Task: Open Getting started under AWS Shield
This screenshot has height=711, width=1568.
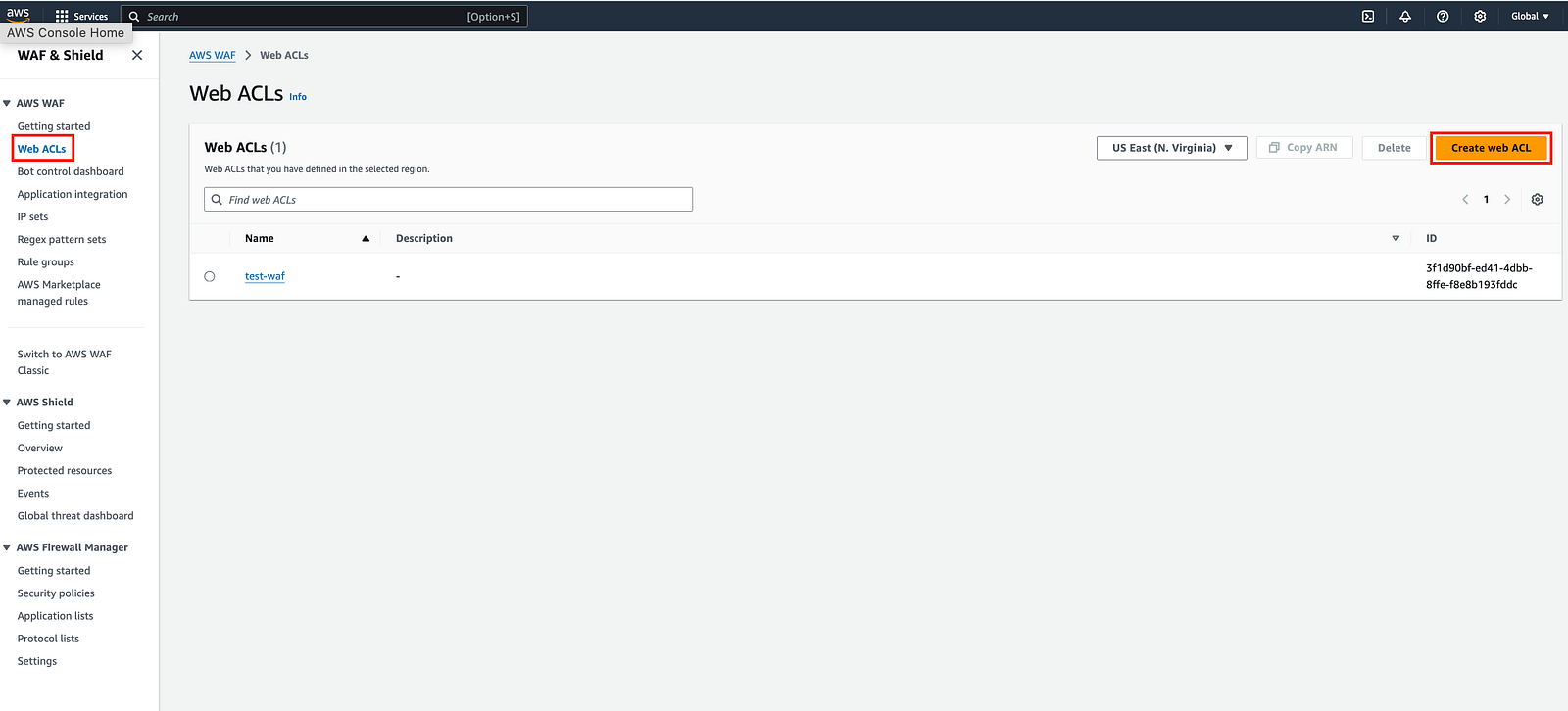Action: (54, 426)
